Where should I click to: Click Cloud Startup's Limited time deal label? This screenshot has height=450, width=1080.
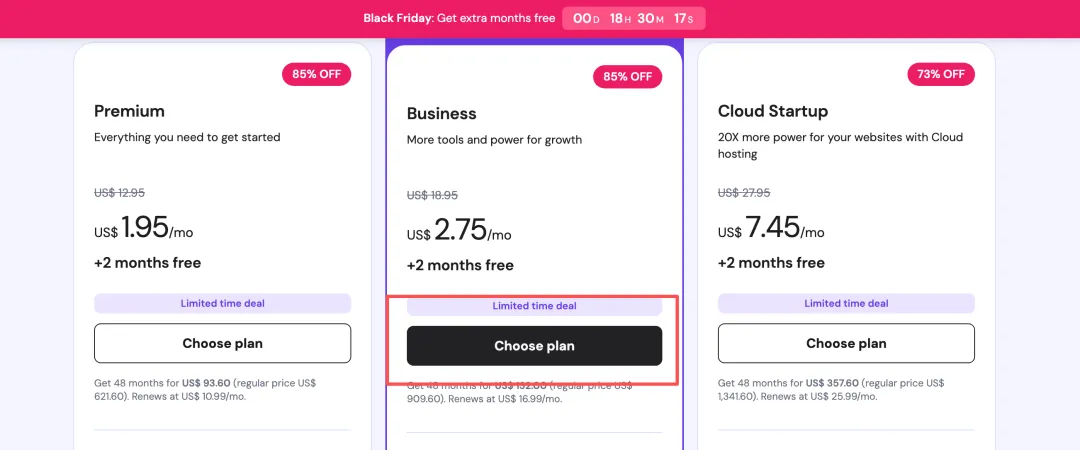pos(846,303)
